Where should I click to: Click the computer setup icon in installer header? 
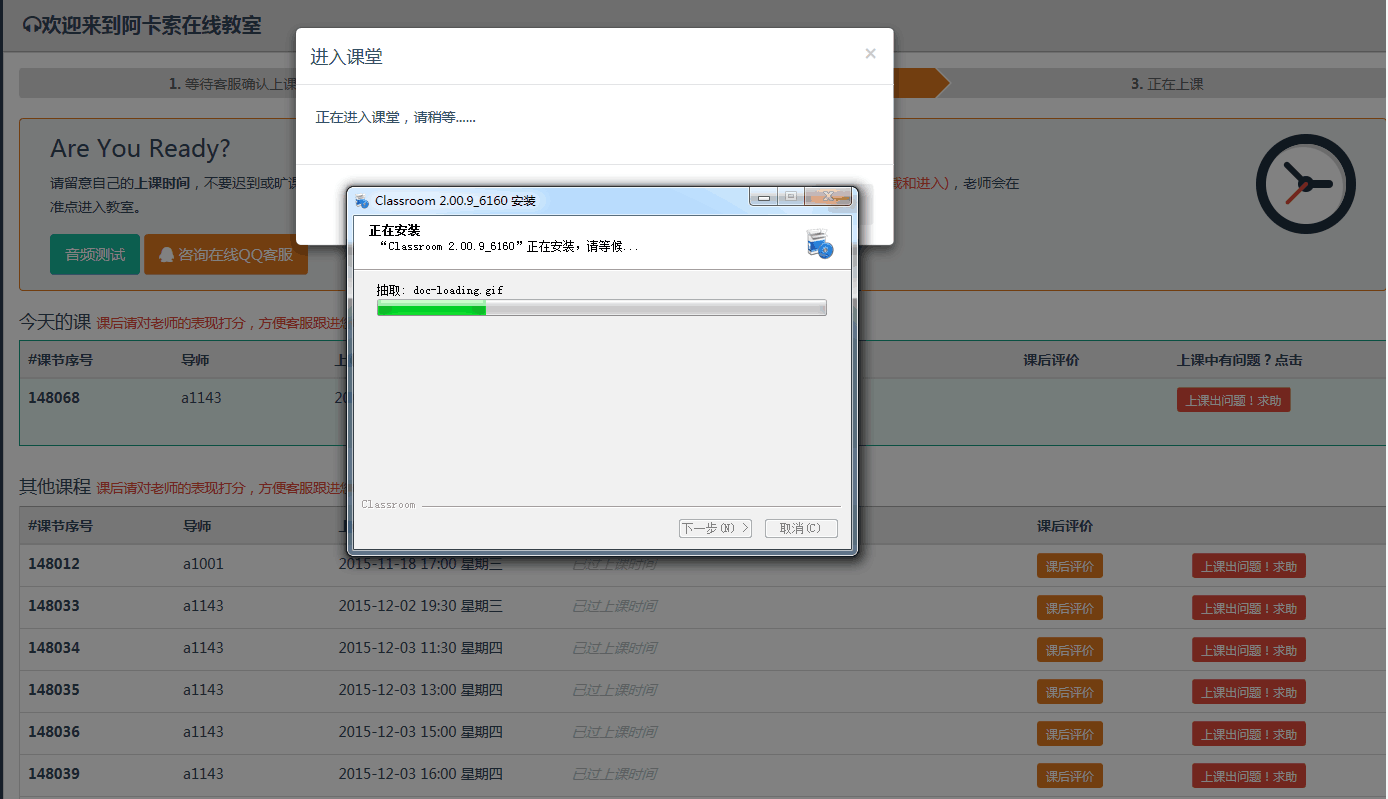point(819,243)
